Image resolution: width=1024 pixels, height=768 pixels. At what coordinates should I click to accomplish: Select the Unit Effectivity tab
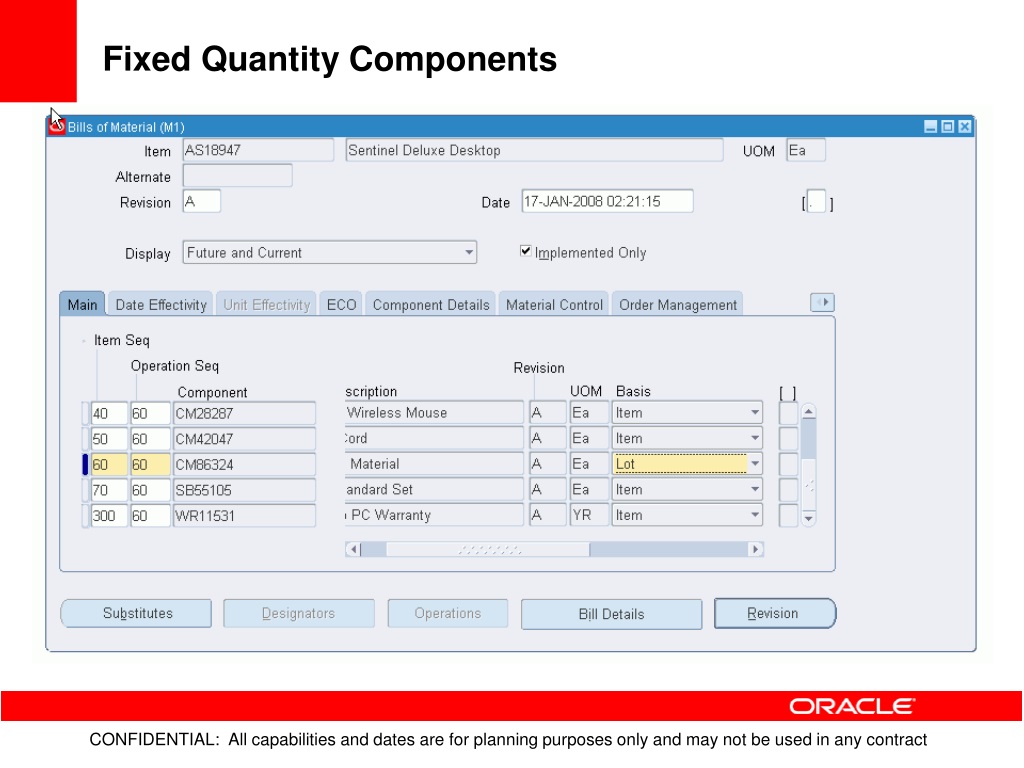(266, 304)
